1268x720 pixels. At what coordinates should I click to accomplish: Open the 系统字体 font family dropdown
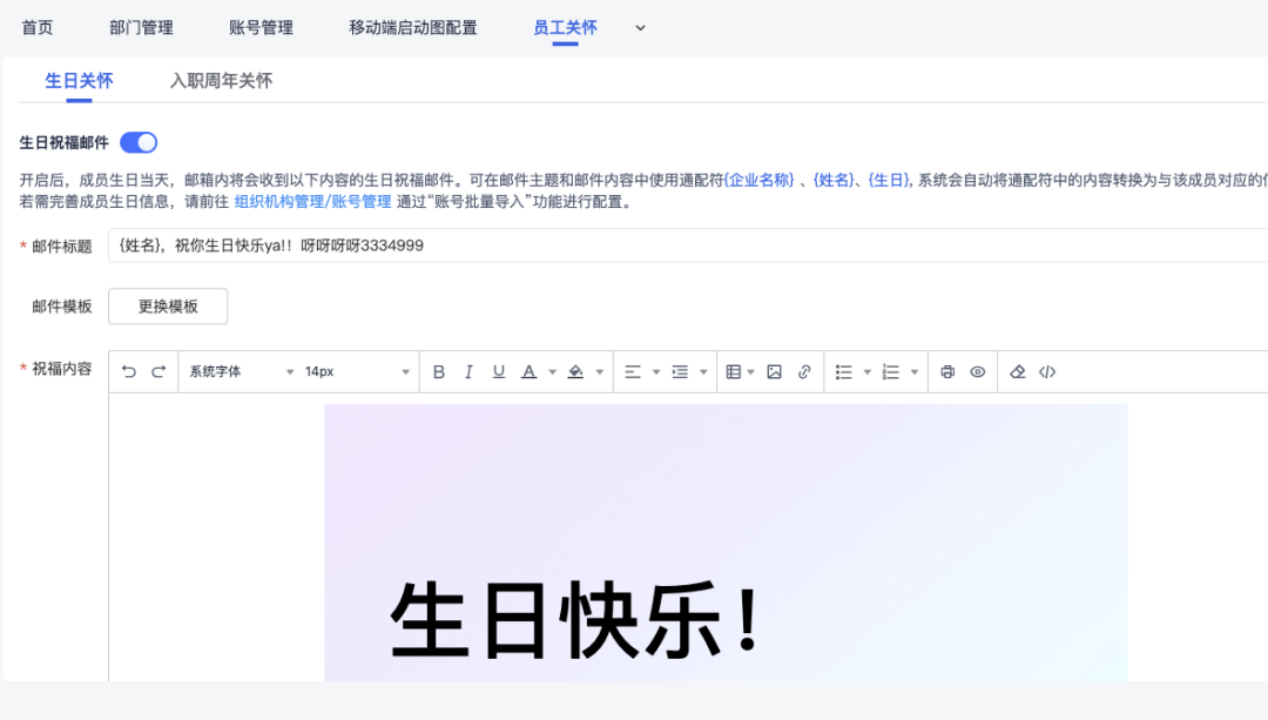[241, 372]
